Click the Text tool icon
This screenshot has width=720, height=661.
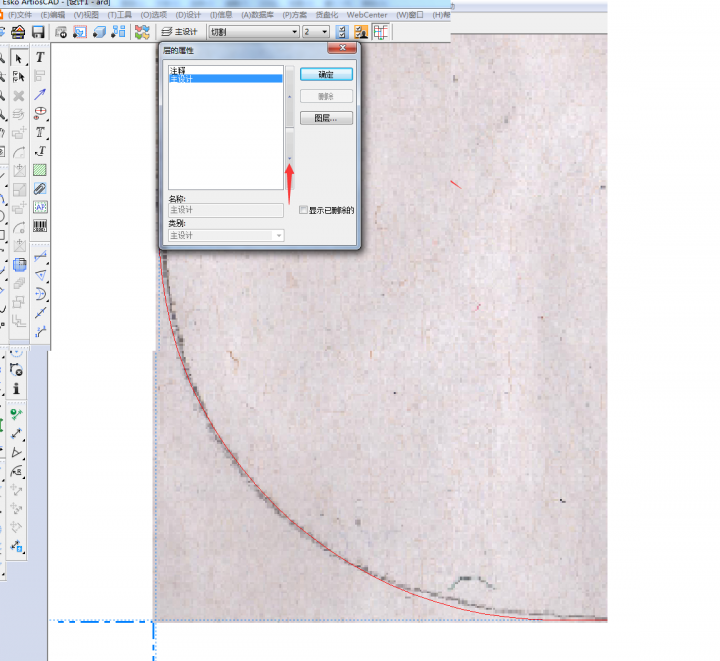click(41, 58)
